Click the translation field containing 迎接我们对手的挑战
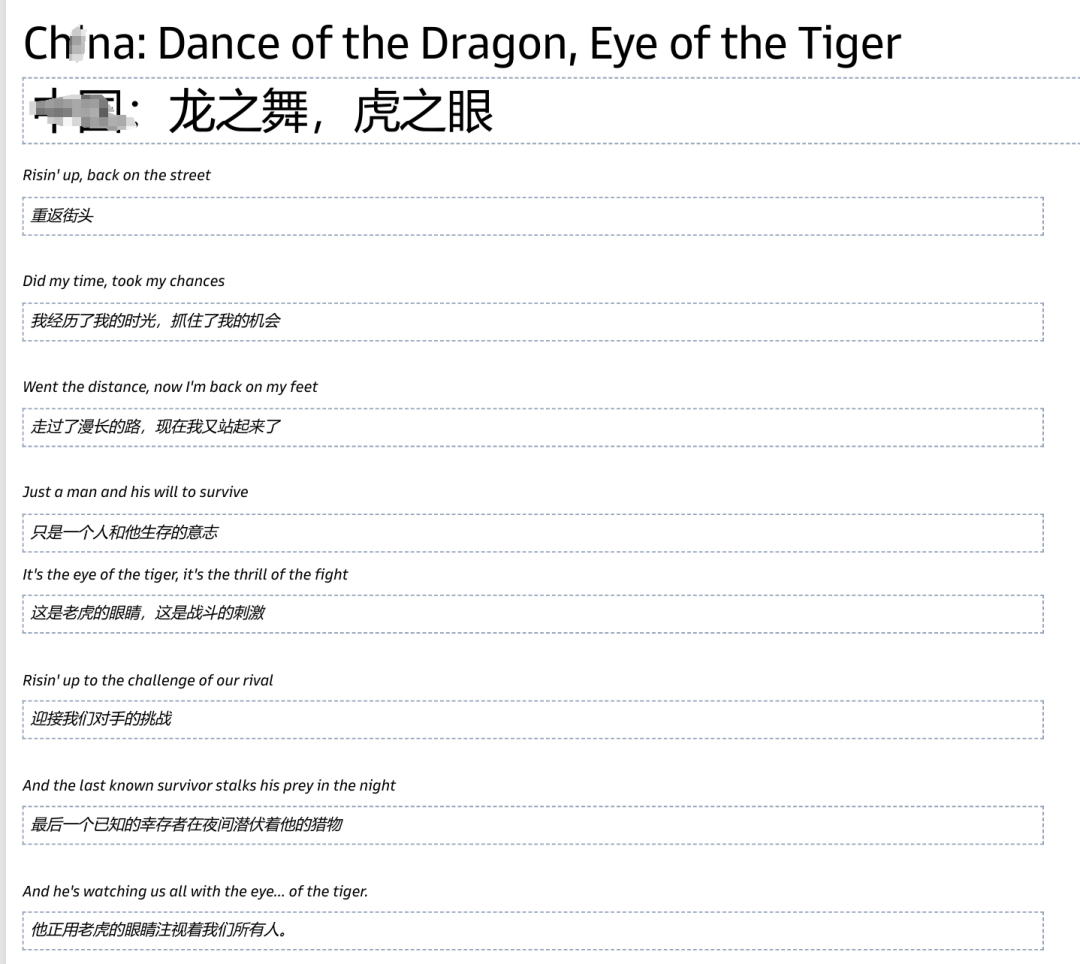This screenshot has height=964, width=1080. point(532,719)
